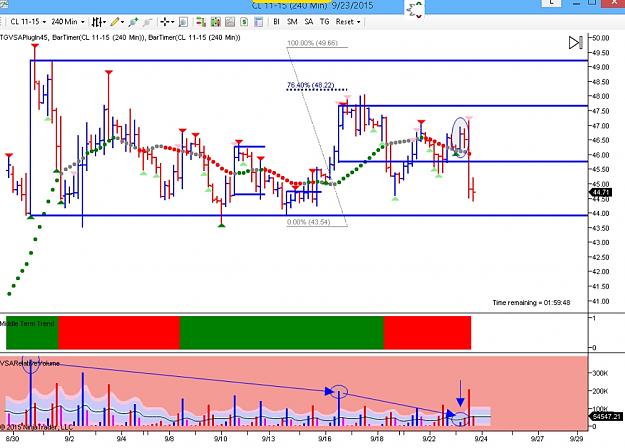Click the Middle Term Trend panel label

pyautogui.click(x=27, y=323)
